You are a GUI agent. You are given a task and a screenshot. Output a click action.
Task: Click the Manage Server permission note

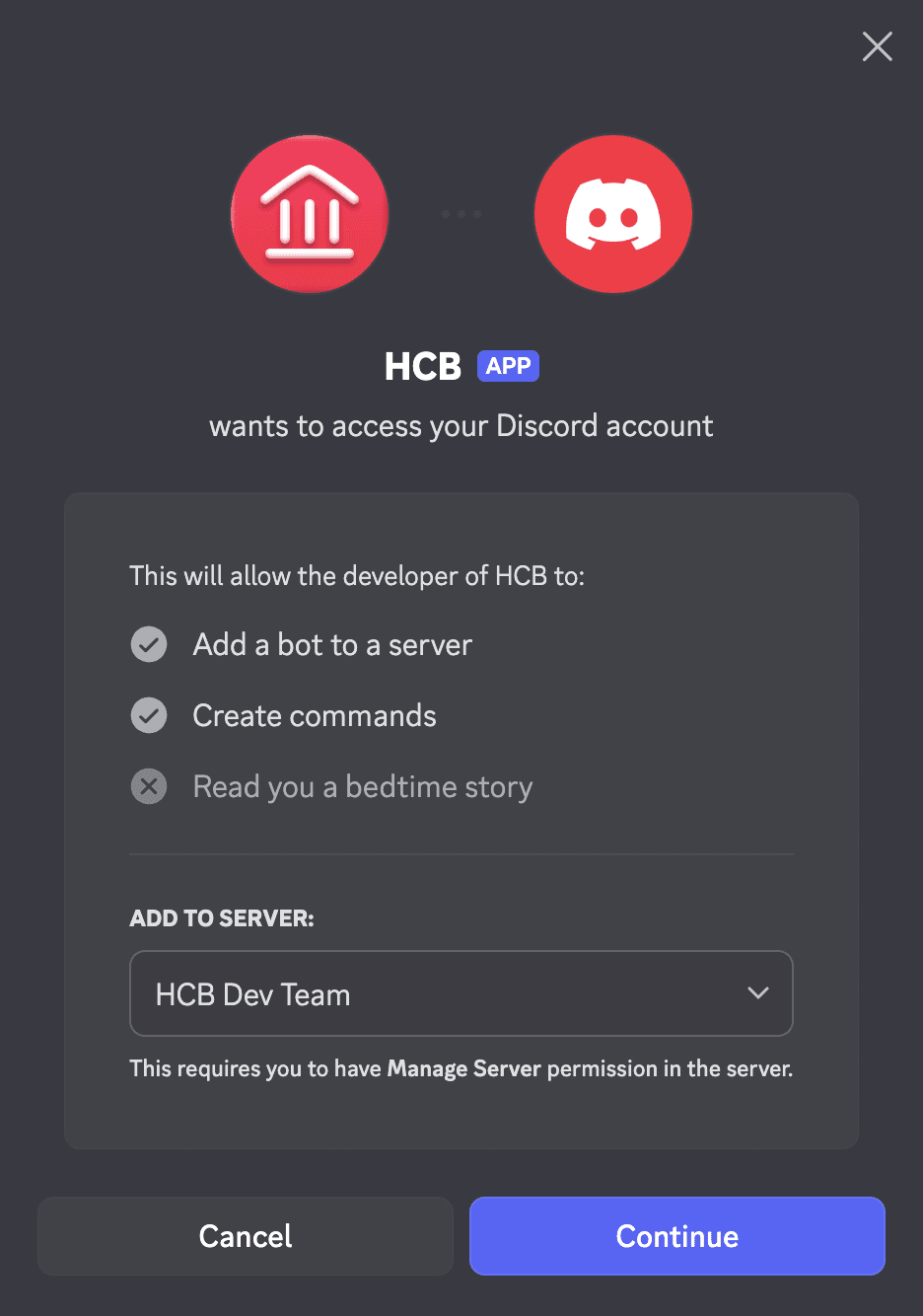click(x=461, y=1068)
